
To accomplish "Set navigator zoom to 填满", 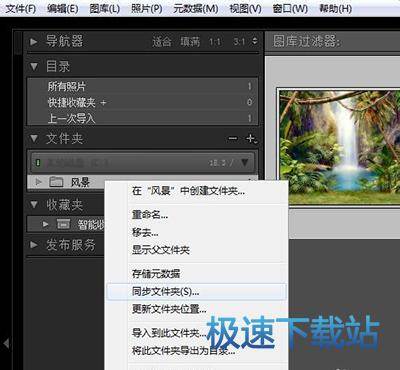I will (190, 42).
